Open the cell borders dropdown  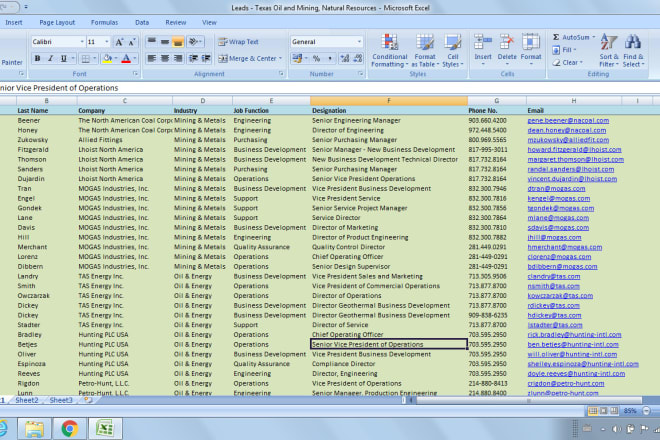tap(94, 59)
